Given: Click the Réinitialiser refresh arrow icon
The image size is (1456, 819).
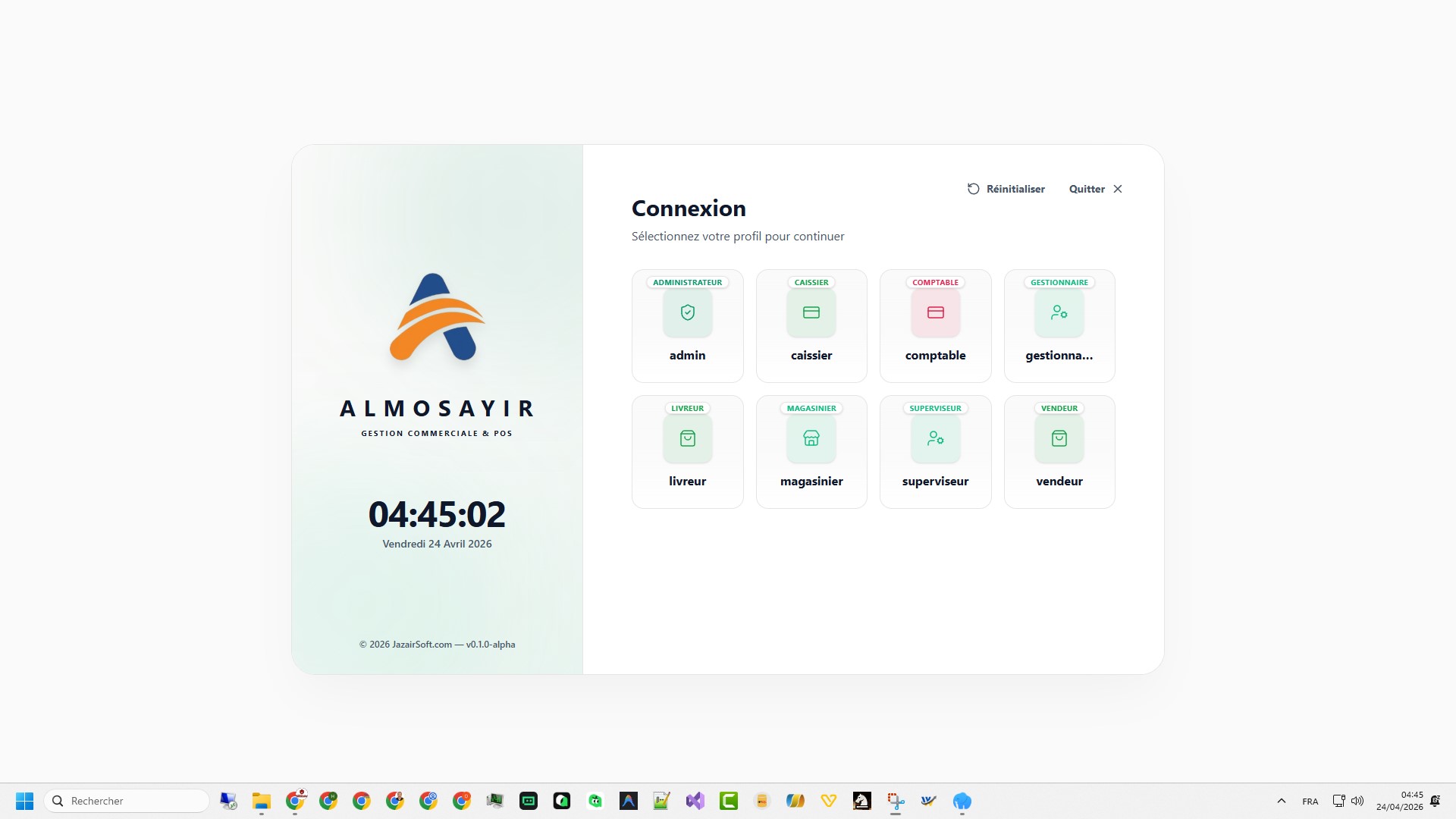Looking at the screenshot, I should (973, 189).
